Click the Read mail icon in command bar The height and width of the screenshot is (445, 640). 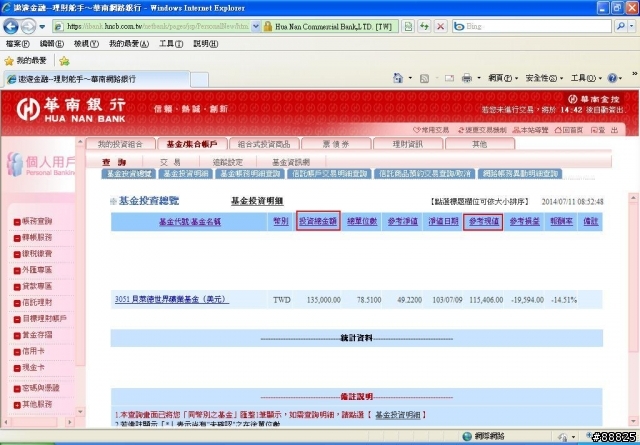point(449,78)
